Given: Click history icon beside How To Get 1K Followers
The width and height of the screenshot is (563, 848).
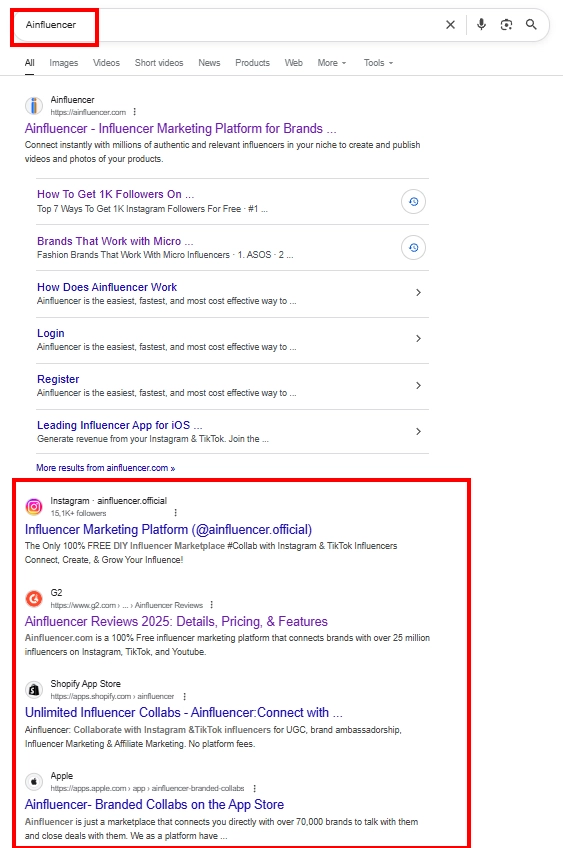Looking at the screenshot, I should [413, 202].
